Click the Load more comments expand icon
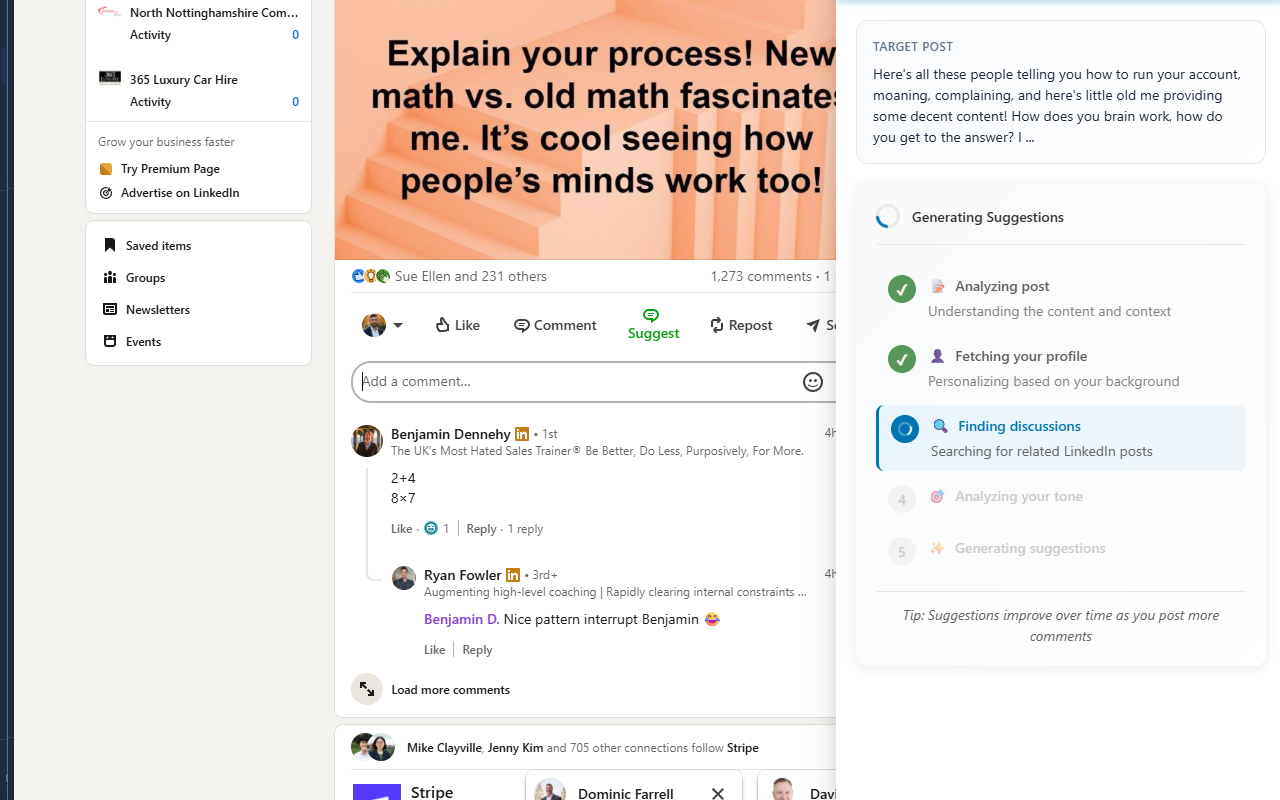Image resolution: width=1280 pixels, height=800 pixels. (367, 689)
